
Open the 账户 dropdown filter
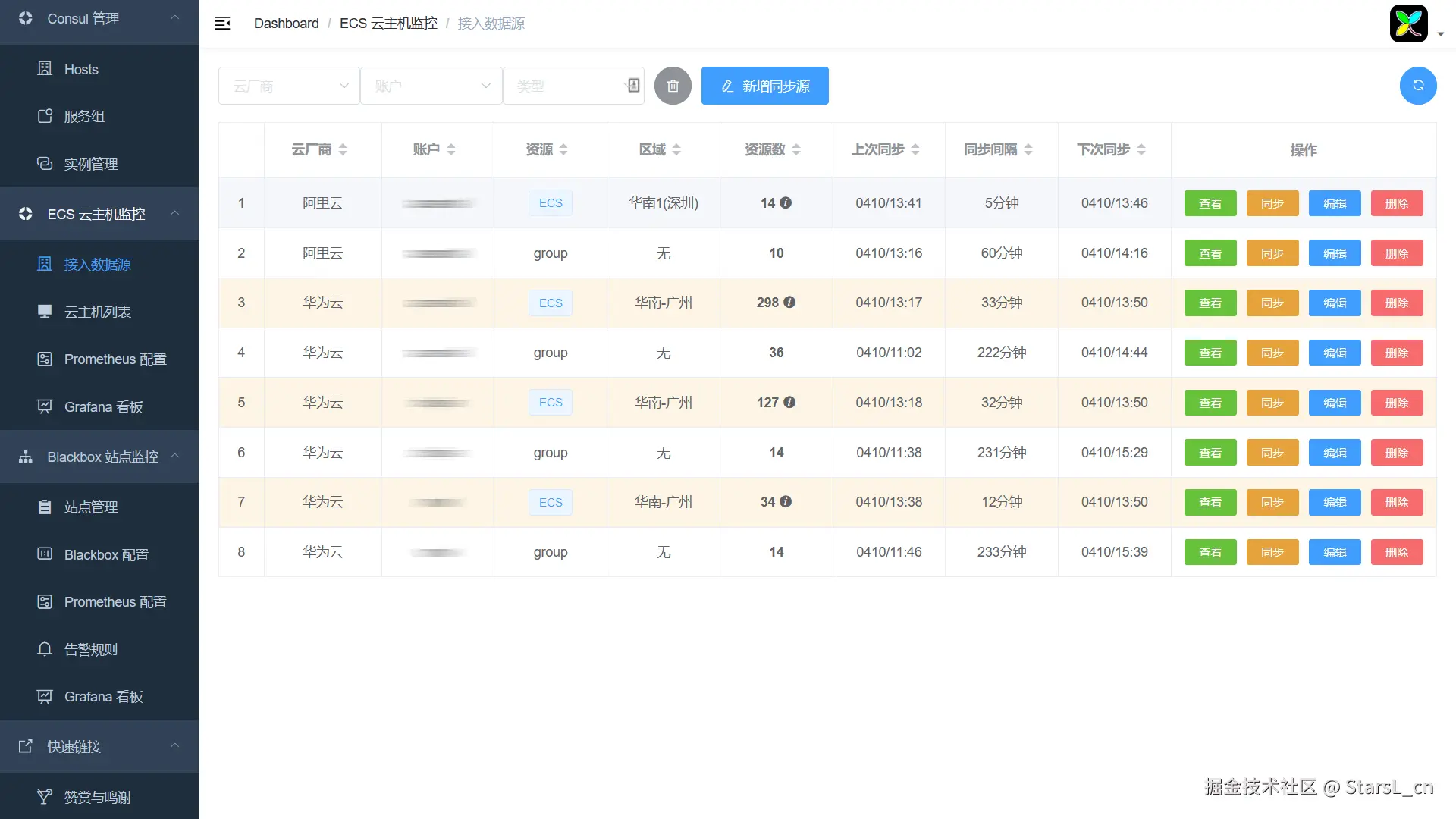tap(430, 86)
